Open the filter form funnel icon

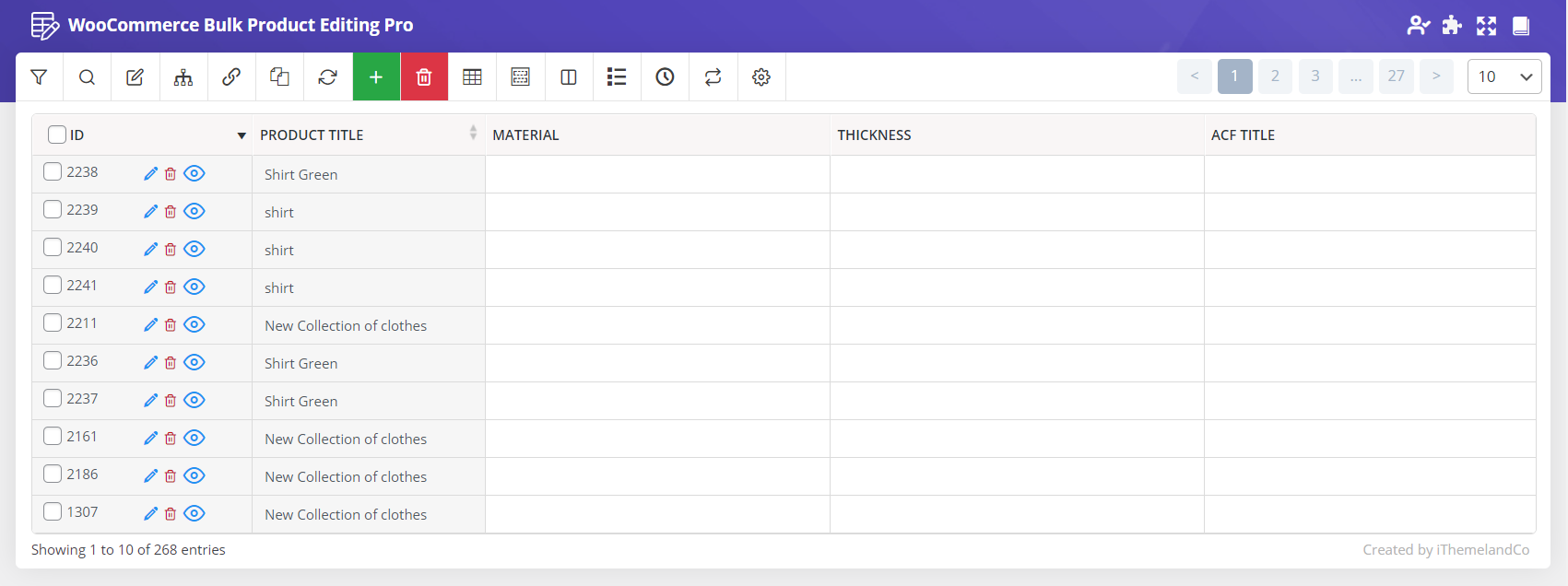coord(39,77)
